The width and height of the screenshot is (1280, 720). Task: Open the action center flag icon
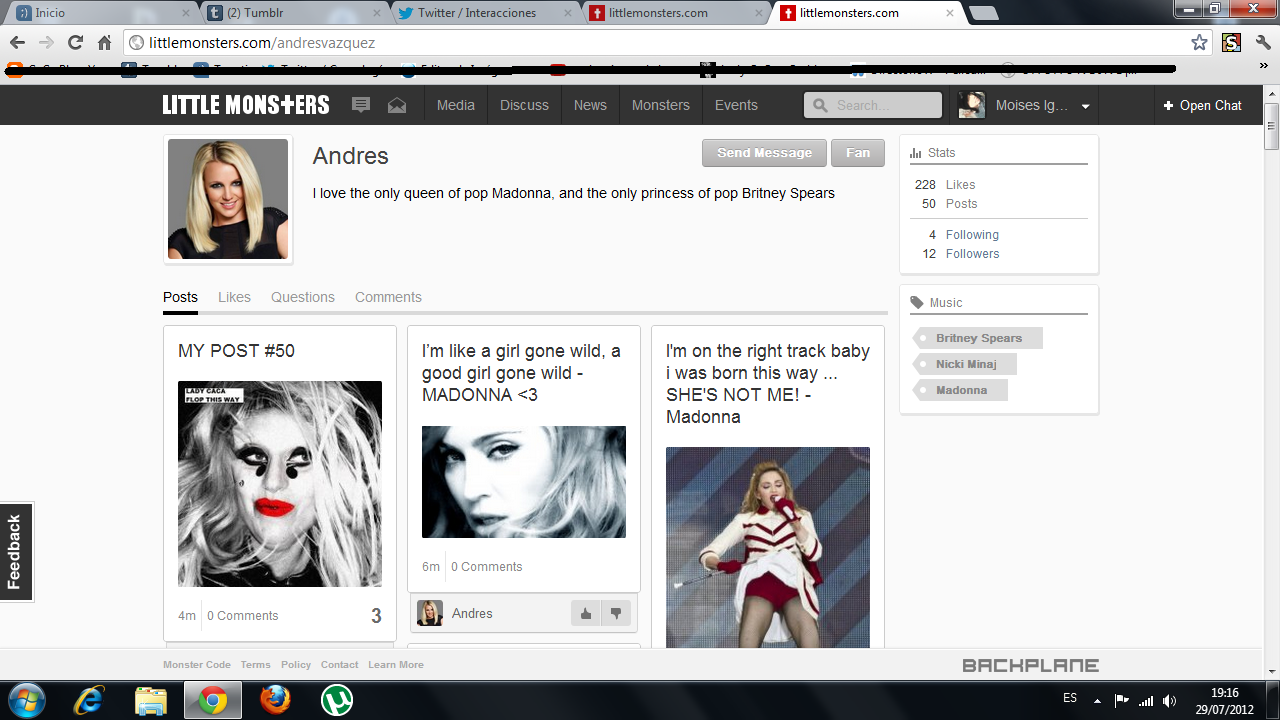tap(1121, 700)
